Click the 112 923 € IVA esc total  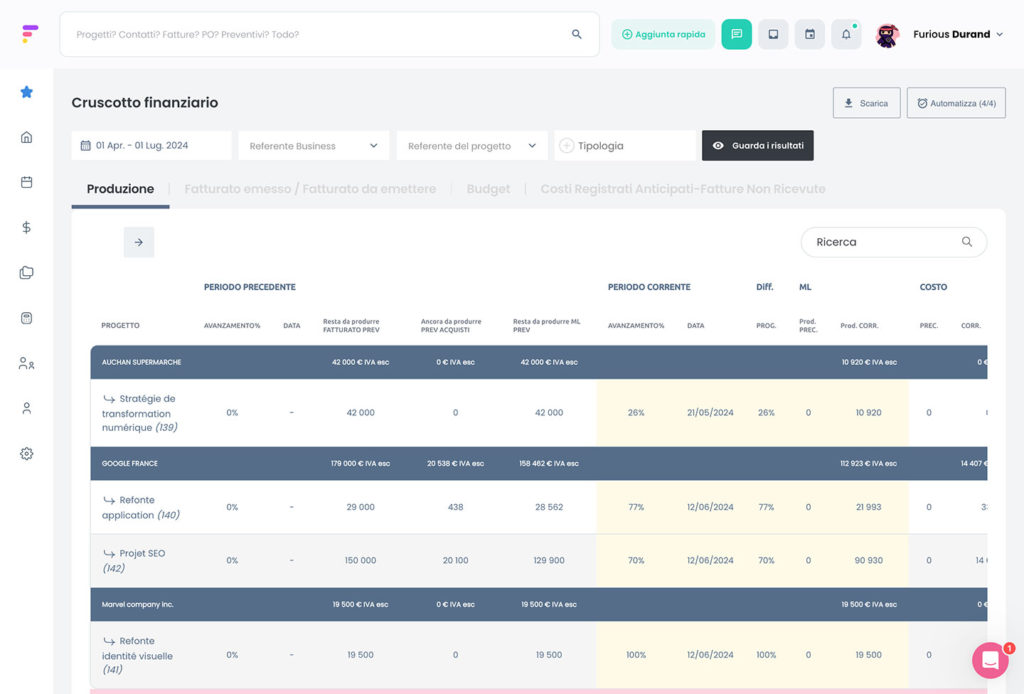868,464
